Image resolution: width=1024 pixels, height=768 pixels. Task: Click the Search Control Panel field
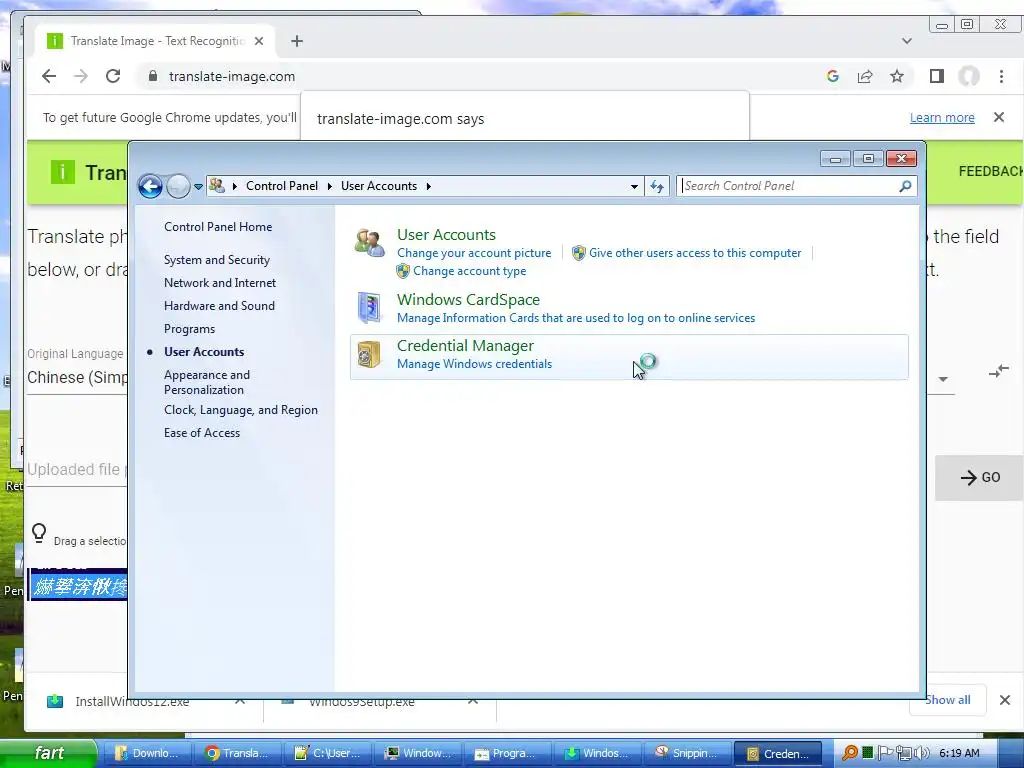pyautogui.click(x=788, y=186)
